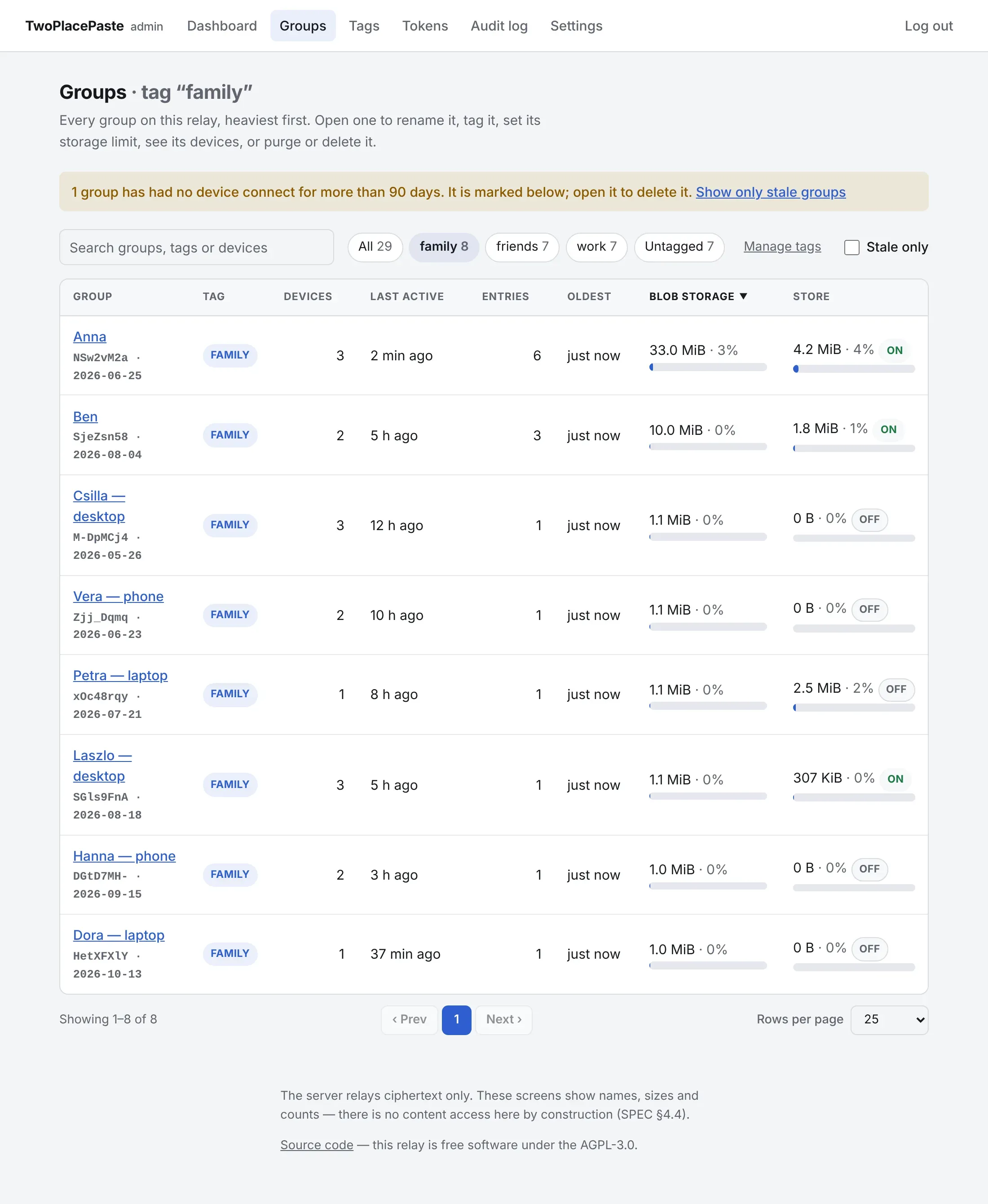Click the Prev page button

tap(409, 1019)
